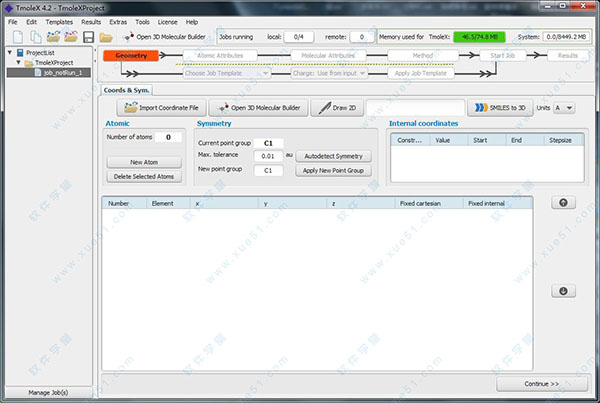Open the Choose Job Template dropdown

227,73
